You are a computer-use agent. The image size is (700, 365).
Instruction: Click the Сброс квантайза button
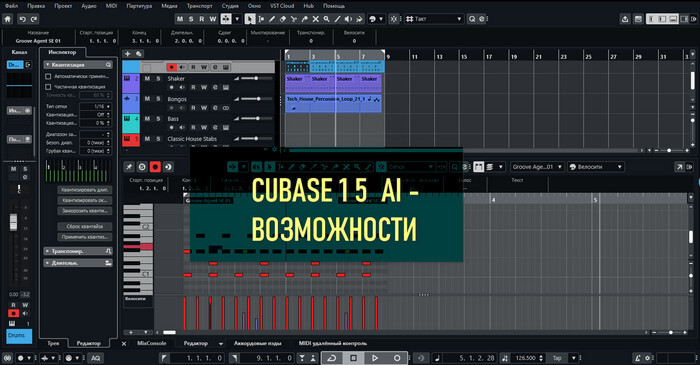pos(85,226)
